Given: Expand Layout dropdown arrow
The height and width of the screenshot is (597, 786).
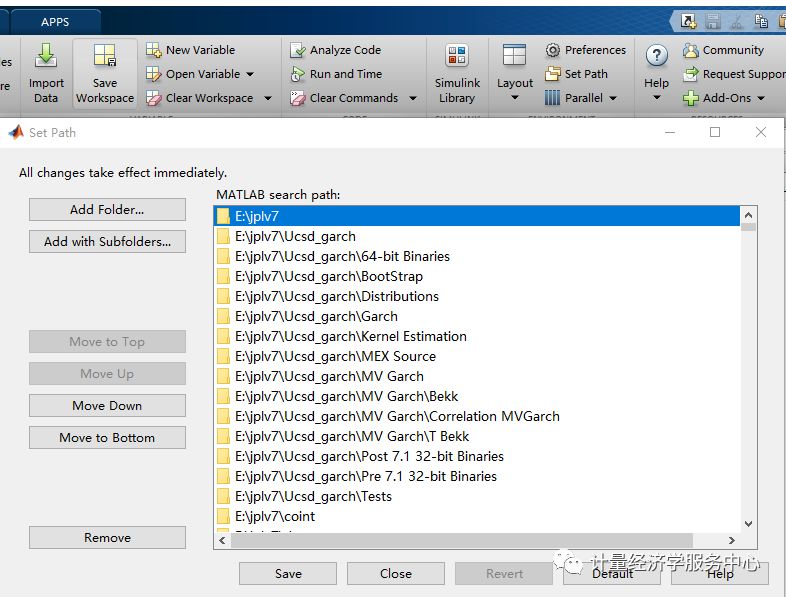Looking at the screenshot, I should 514,98.
